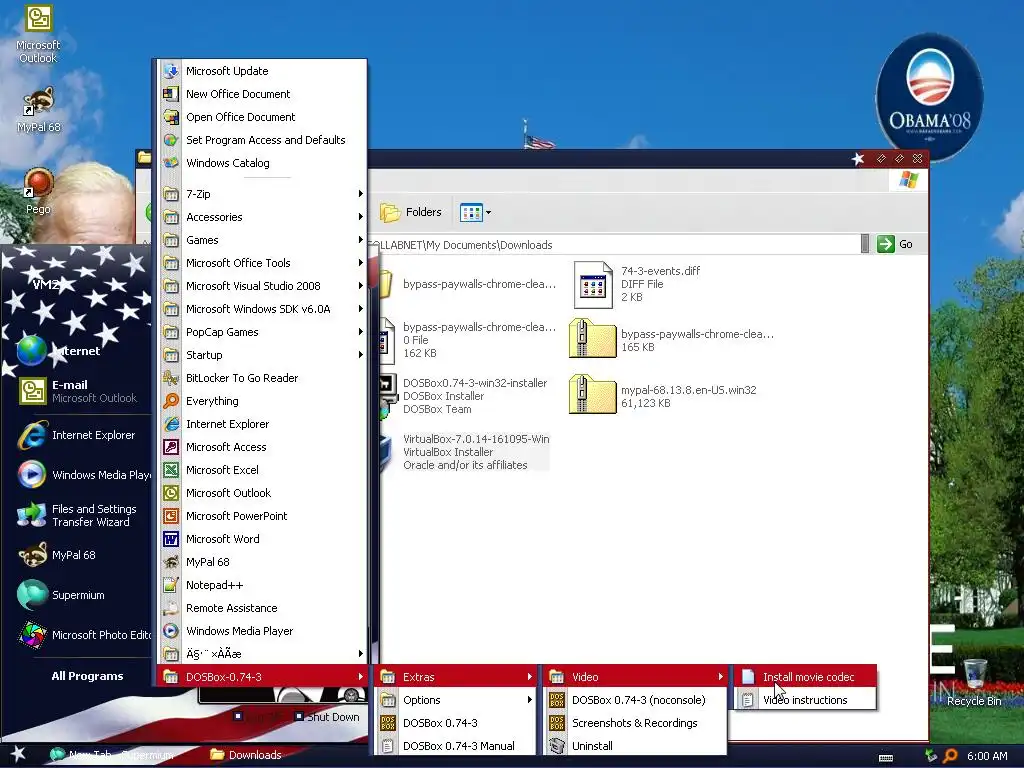Open Recycle Bin on the desktop
The width and height of the screenshot is (1024, 768).
pos(974,683)
